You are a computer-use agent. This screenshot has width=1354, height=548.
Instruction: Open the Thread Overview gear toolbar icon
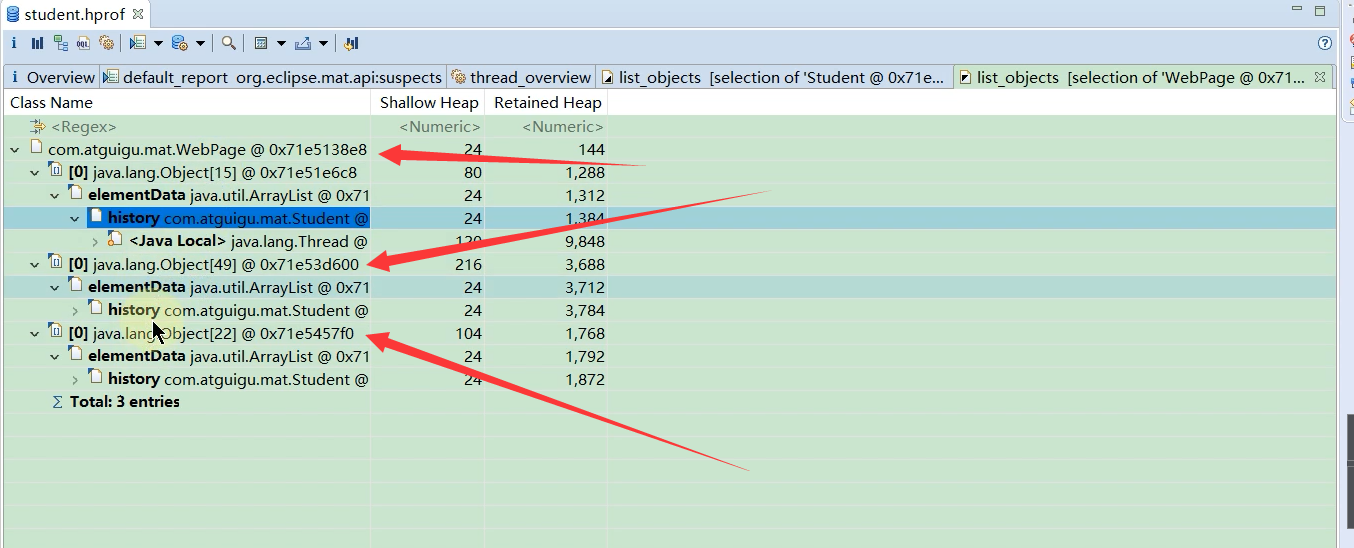pyautogui.click(x=106, y=43)
